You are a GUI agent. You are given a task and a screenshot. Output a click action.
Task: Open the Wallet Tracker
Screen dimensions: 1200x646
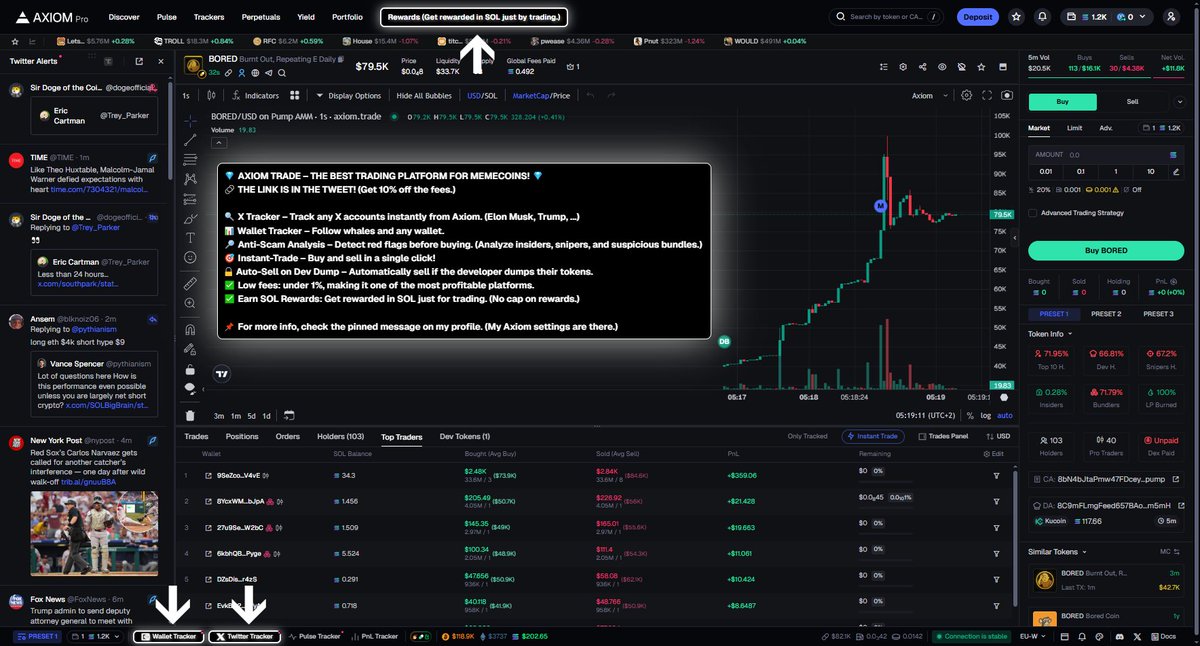(168, 636)
